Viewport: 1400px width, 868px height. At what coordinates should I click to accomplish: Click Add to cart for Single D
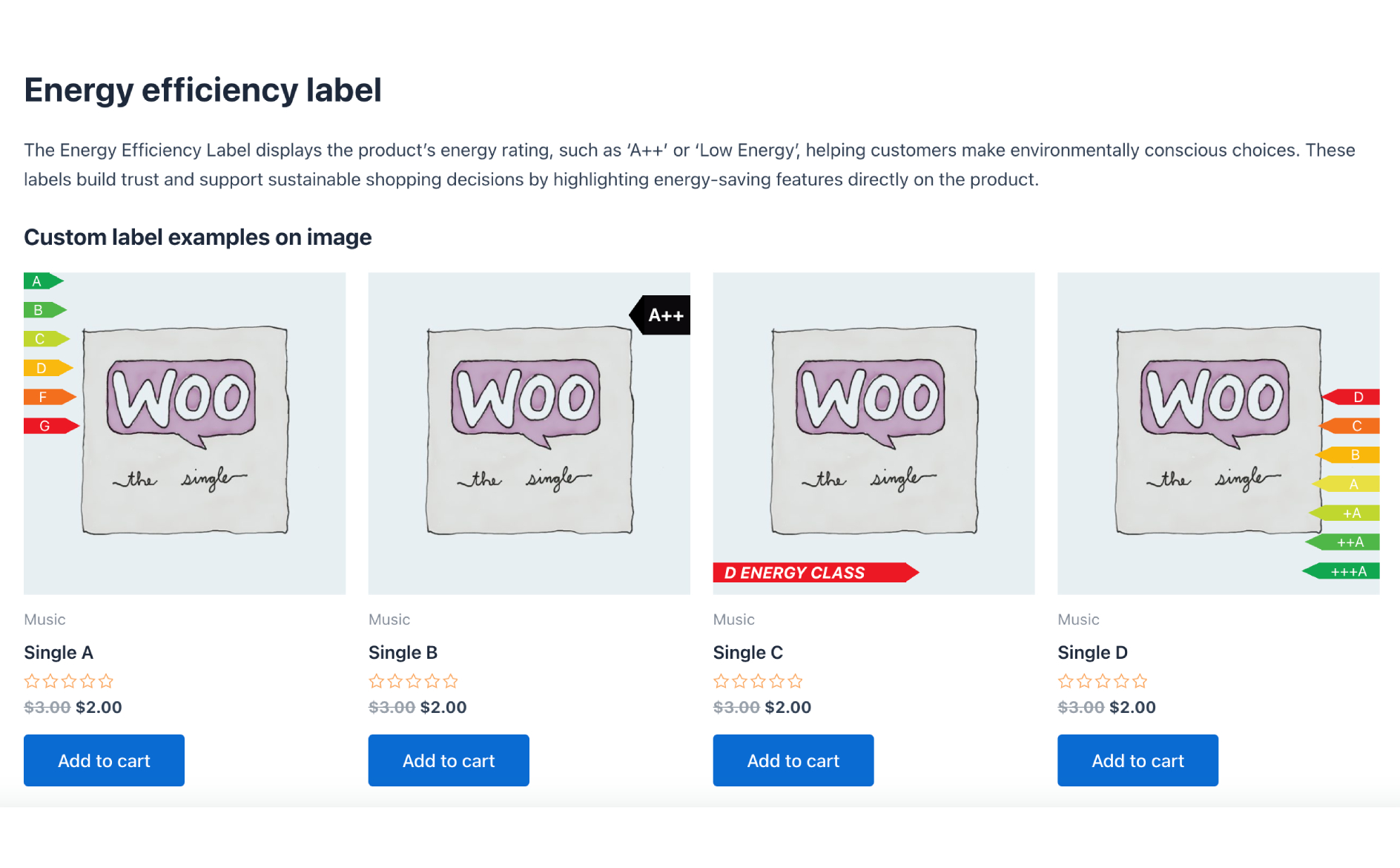(1137, 760)
